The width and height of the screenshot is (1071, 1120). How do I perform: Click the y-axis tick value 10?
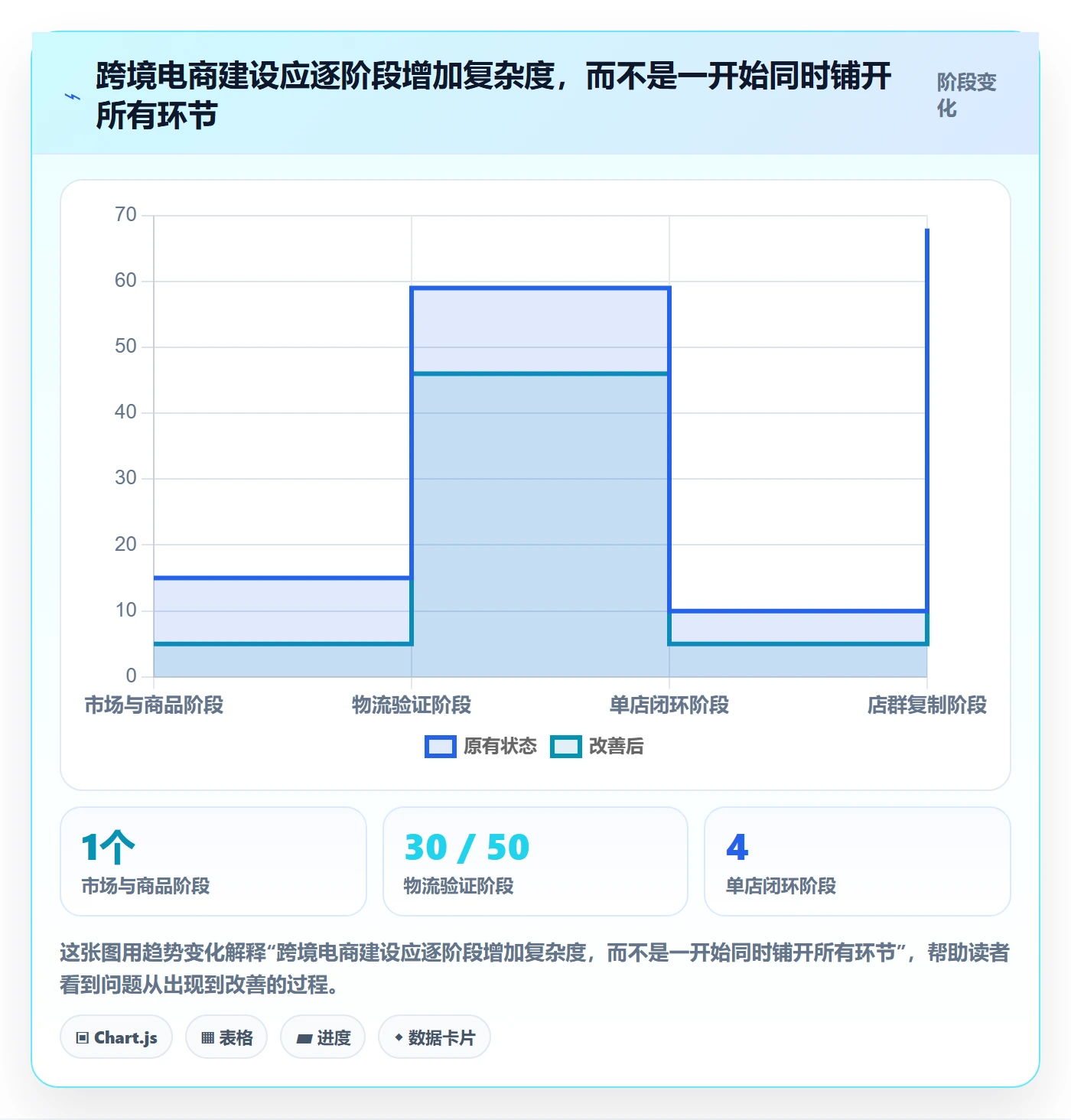(125, 610)
